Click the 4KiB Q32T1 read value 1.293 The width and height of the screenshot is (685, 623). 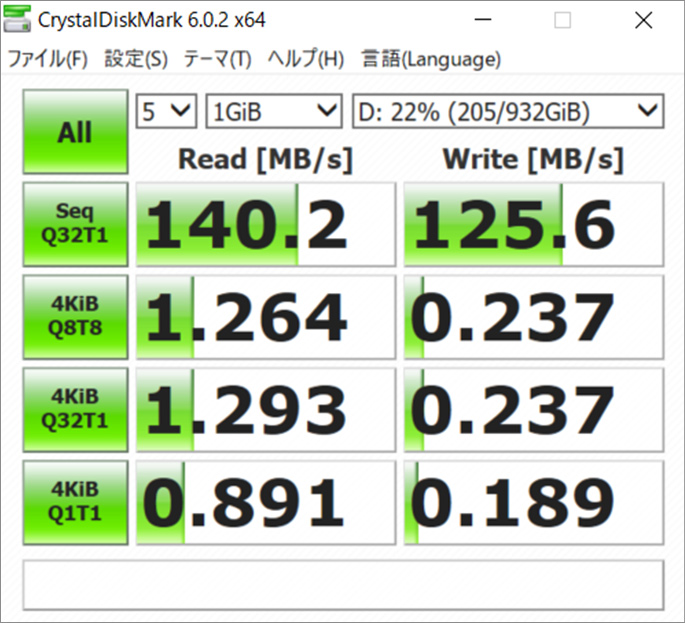click(x=266, y=409)
